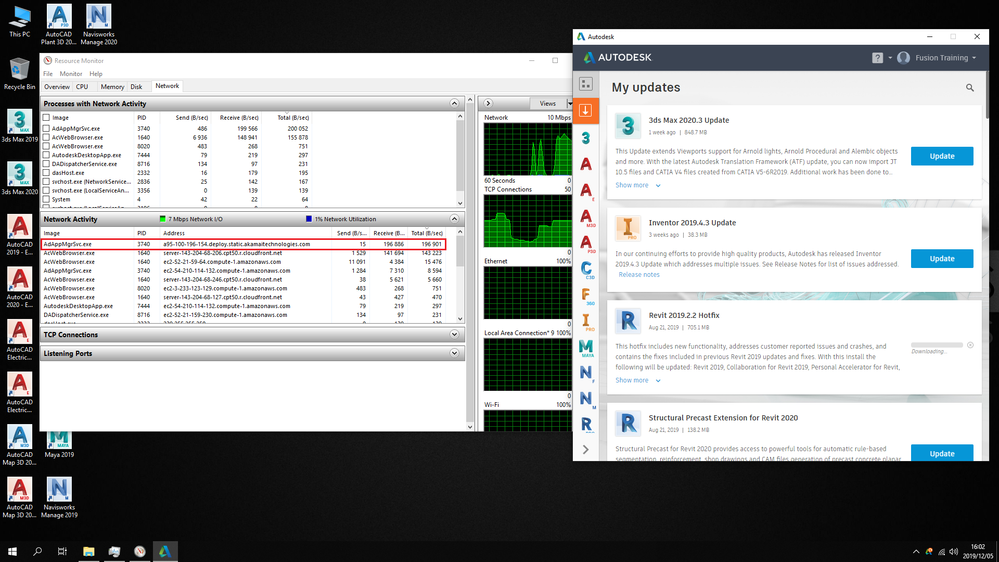Viewport: 999px width, 562px height.
Task: Open 3ds Max from the Autodesk sidebar
Action: tap(586, 137)
